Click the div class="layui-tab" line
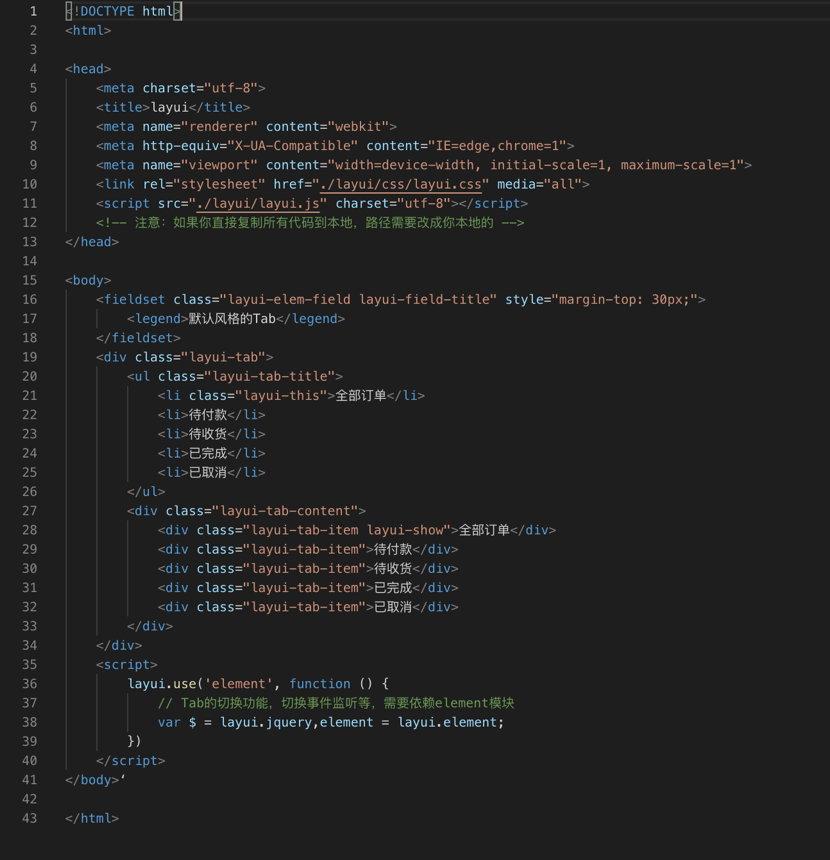Viewport: 830px width, 860px height. coord(185,357)
